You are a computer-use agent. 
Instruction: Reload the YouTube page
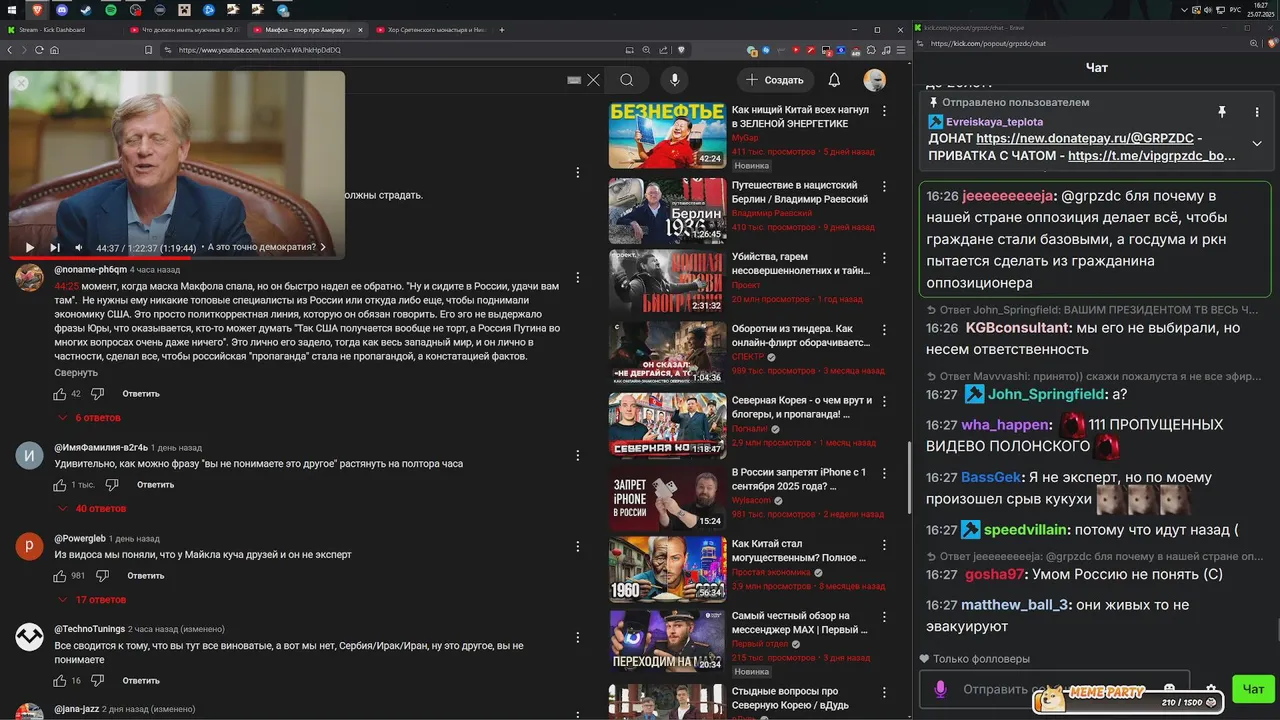[39, 49]
